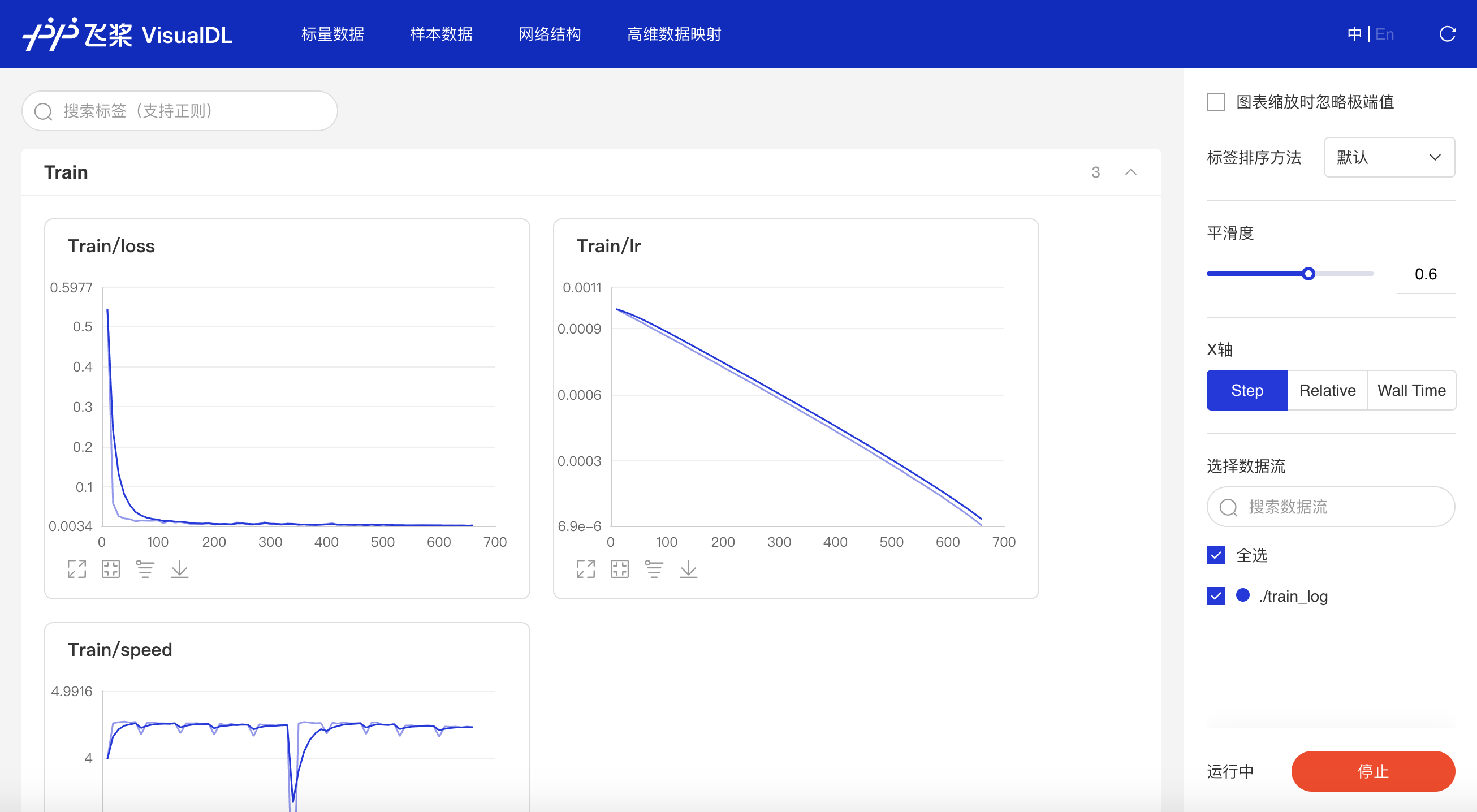Toggle axis mode on Train/lr chart
This screenshot has height=812, width=1477.
654,569
